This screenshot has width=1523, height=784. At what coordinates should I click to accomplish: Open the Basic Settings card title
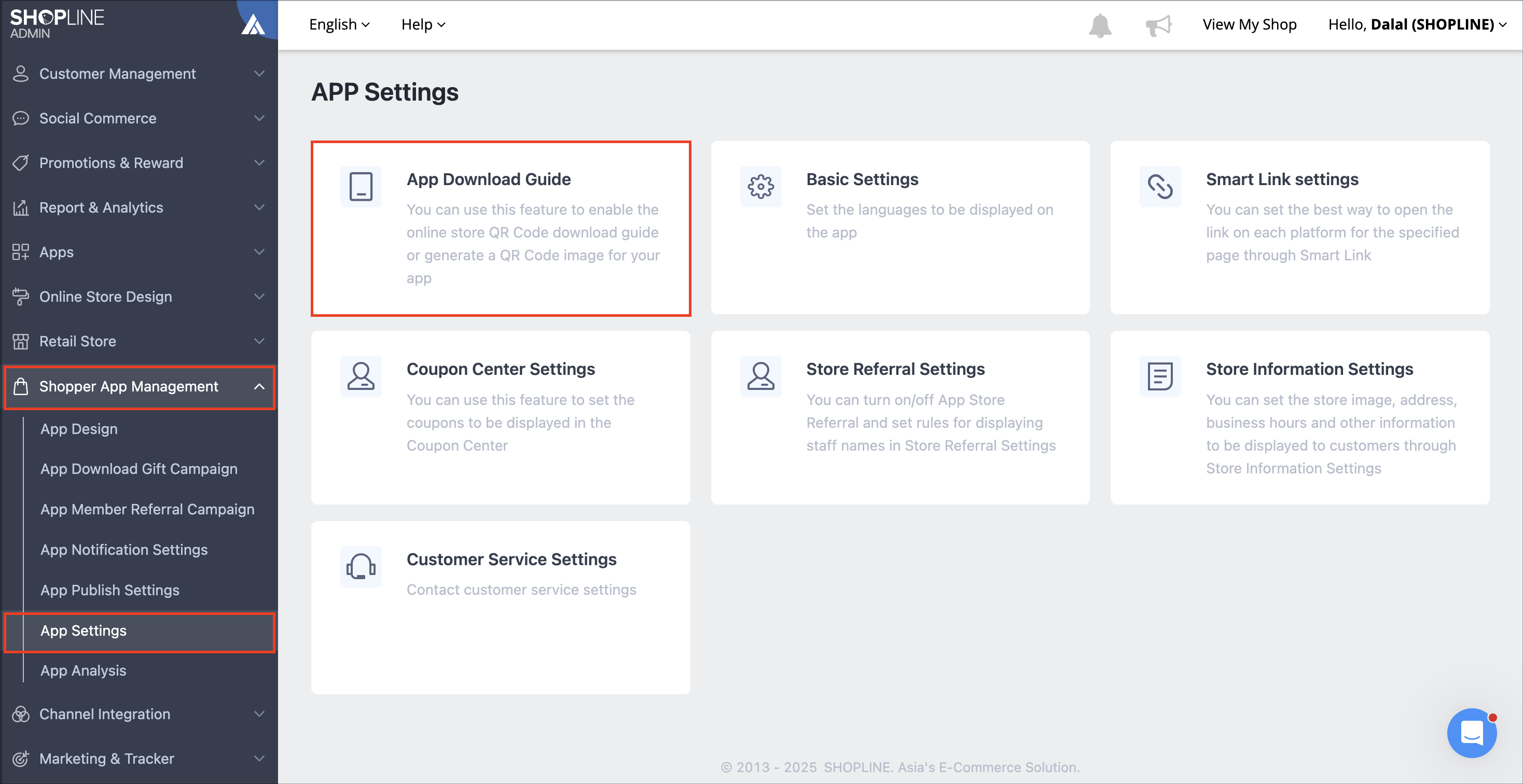pyautogui.click(x=862, y=179)
